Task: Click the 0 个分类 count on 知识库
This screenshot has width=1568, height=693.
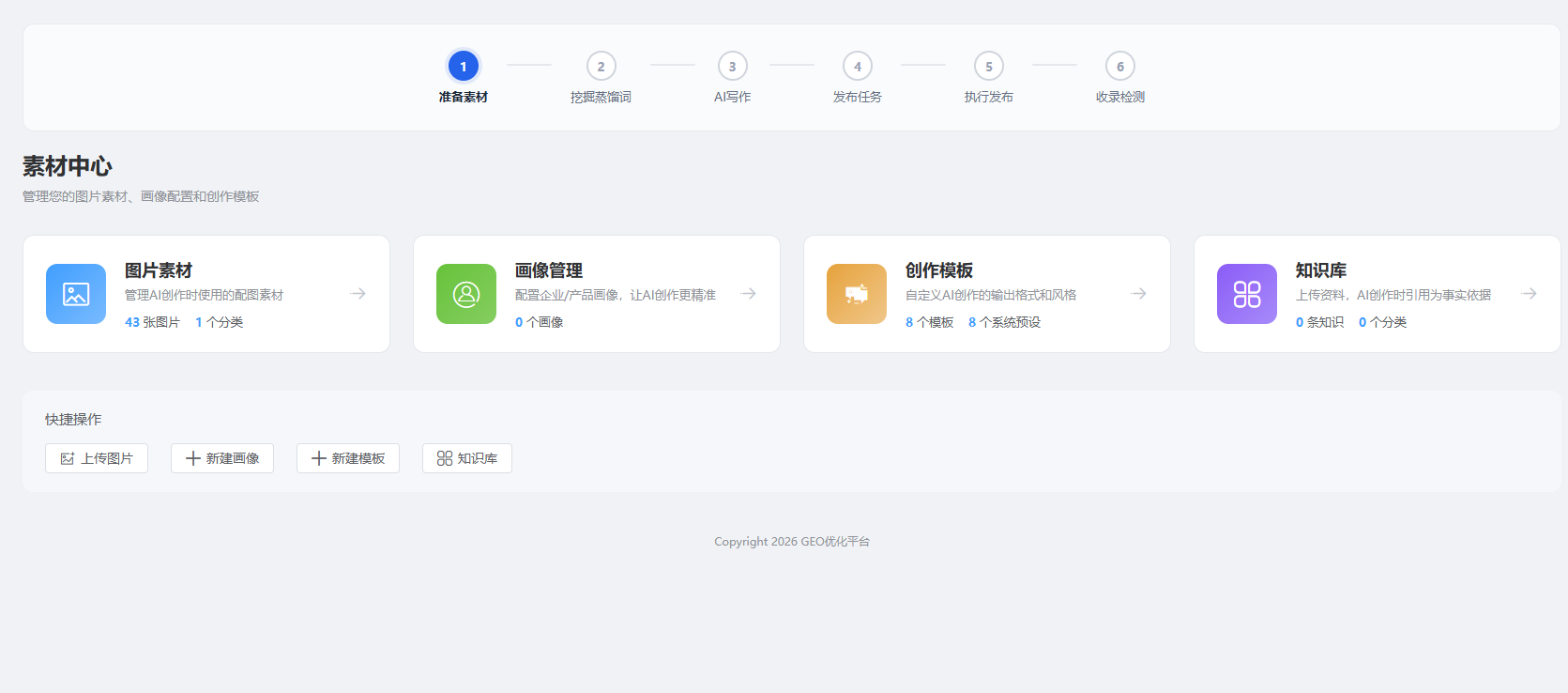Action: tap(1383, 322)
